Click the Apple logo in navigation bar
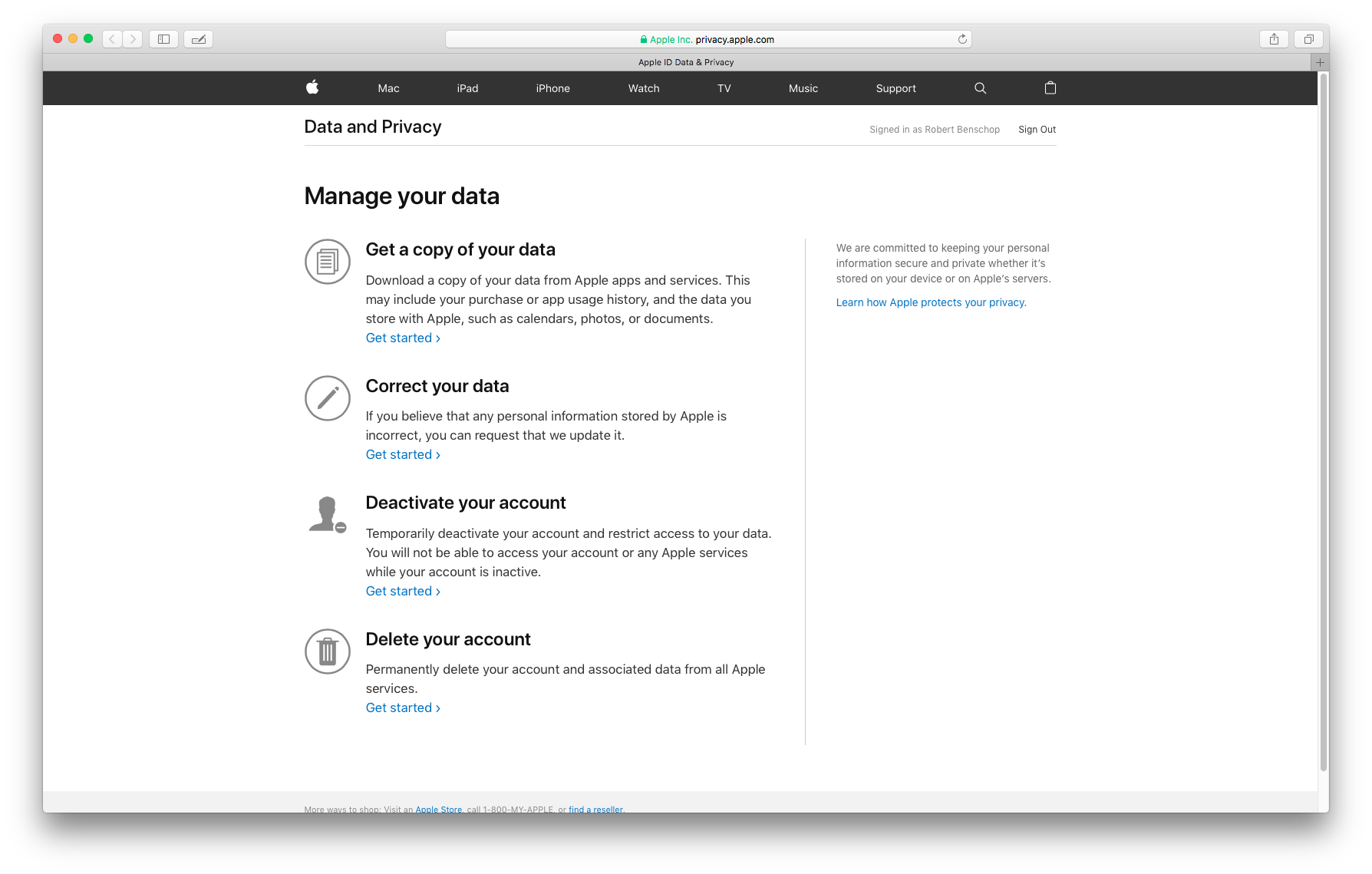 [312, 87]
